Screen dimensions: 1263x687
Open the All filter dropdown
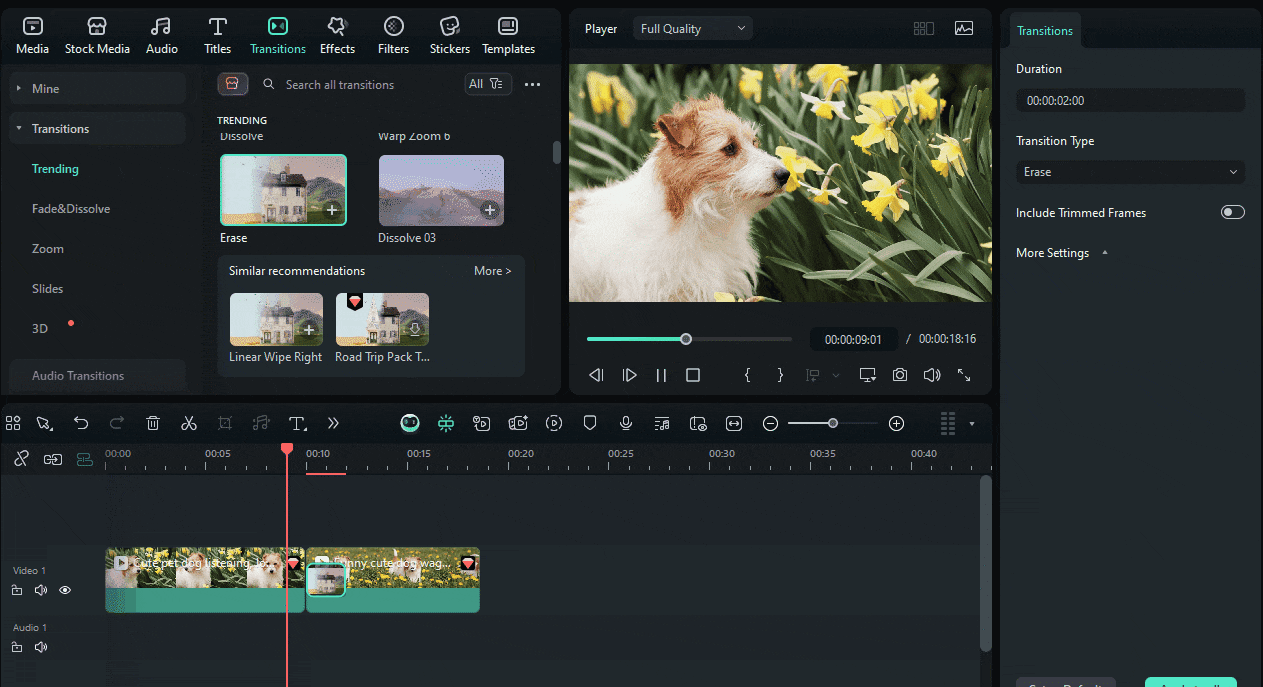point(488,85)
